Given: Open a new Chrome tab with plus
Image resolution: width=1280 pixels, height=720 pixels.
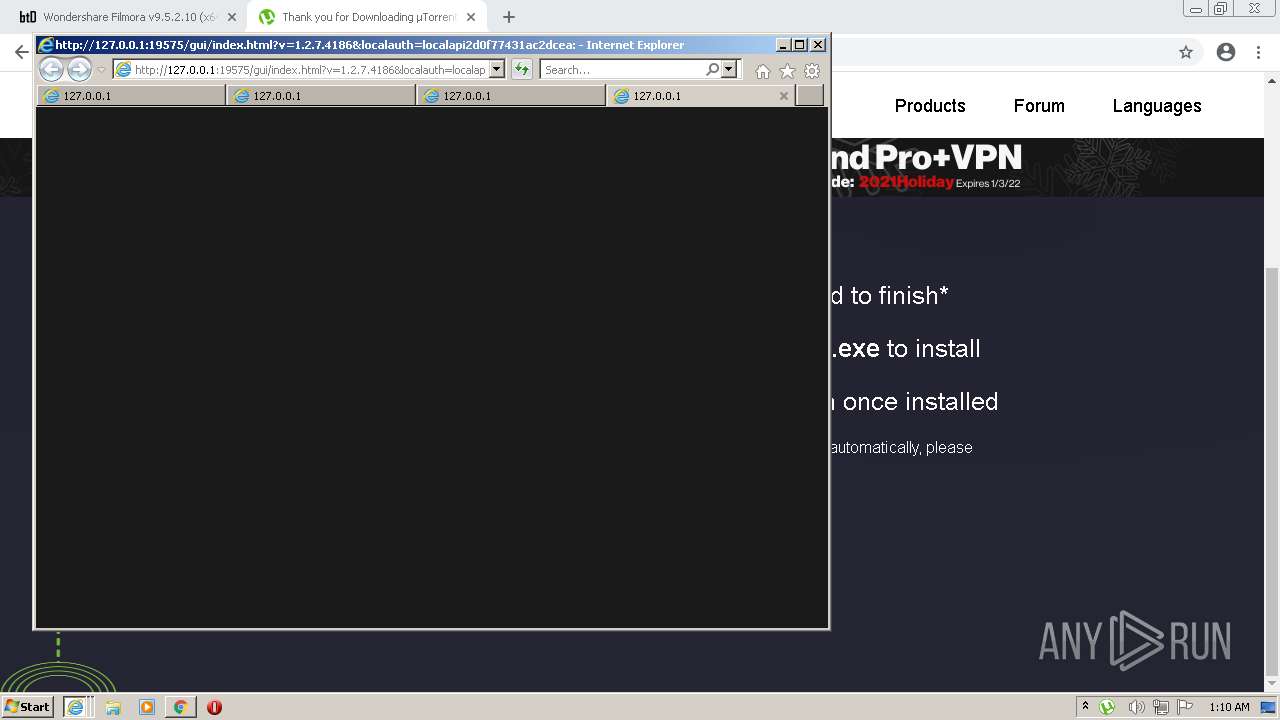Looking at the screenshot, I should tap(509, 17).
